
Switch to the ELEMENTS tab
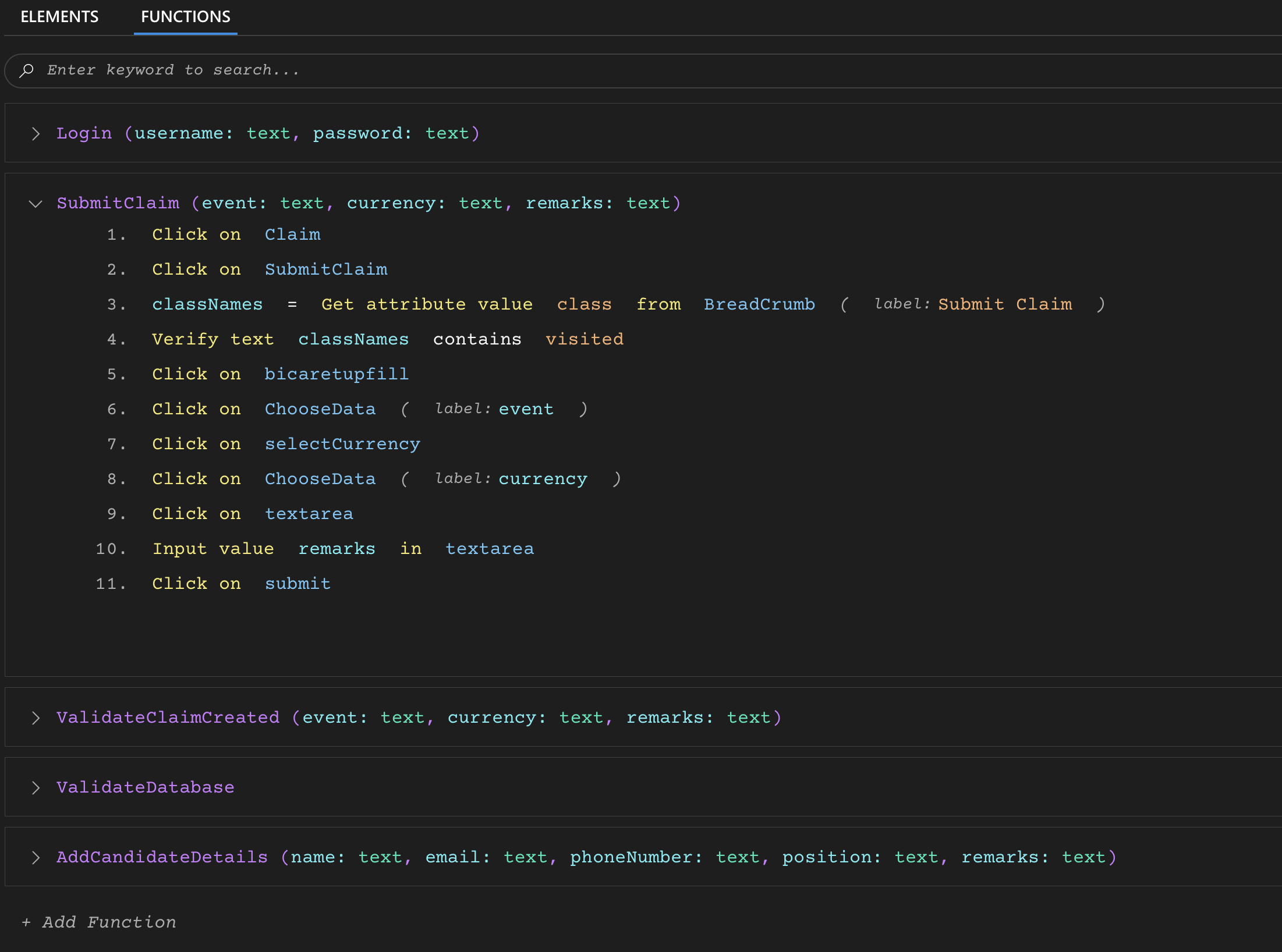(59, 17)
